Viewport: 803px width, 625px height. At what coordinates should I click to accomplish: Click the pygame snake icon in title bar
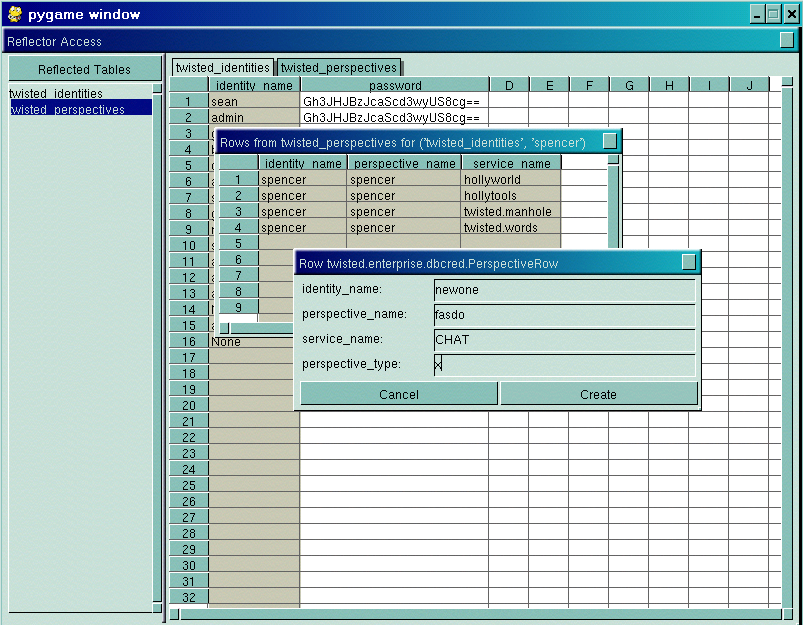[14, 14]
